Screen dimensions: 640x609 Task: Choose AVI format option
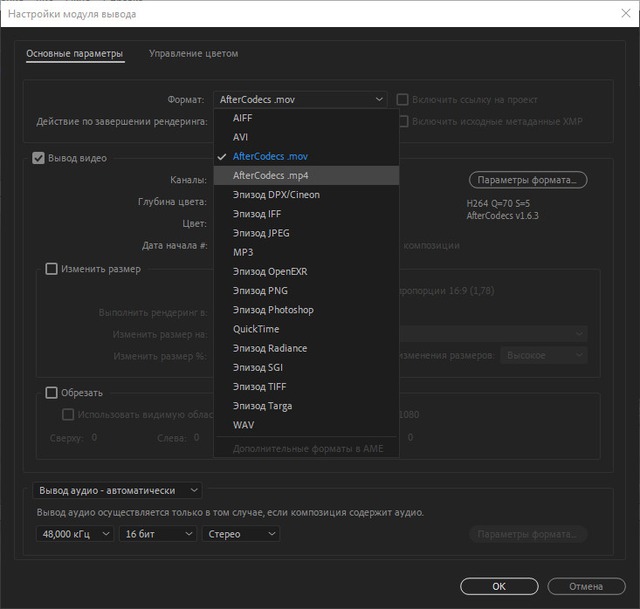tap(240, 137)
